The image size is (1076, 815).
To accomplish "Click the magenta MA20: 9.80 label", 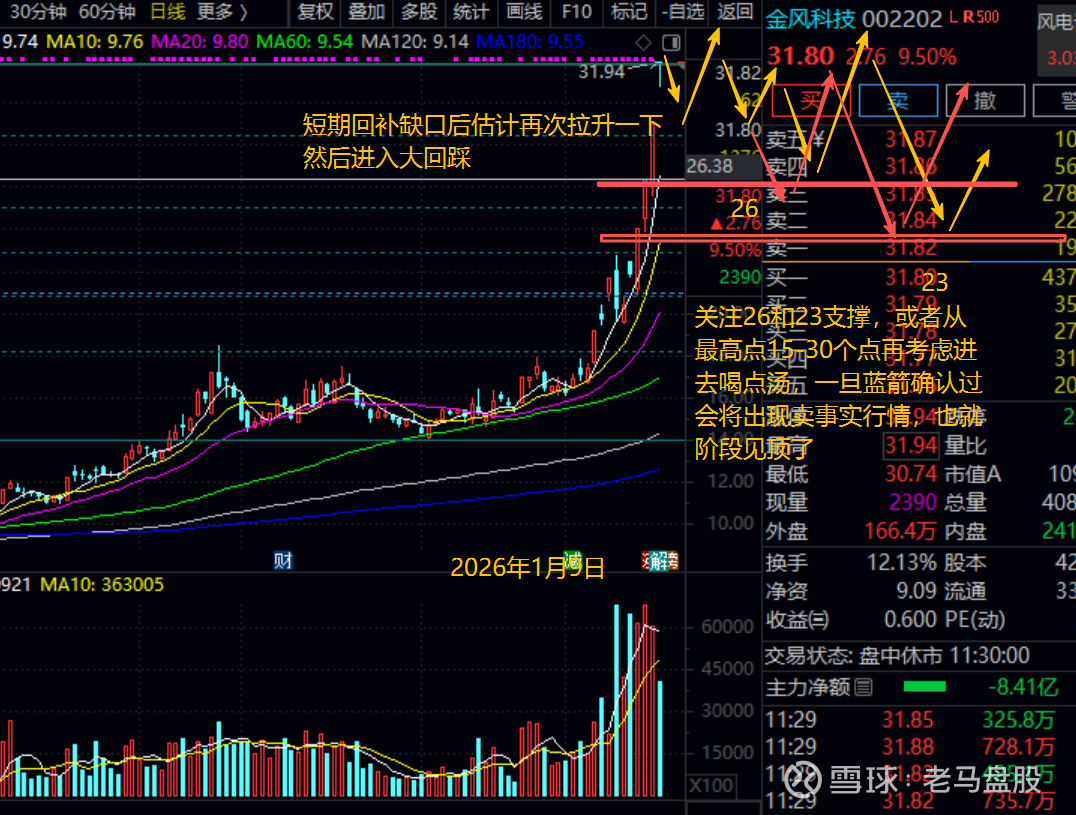I will 199,42.
